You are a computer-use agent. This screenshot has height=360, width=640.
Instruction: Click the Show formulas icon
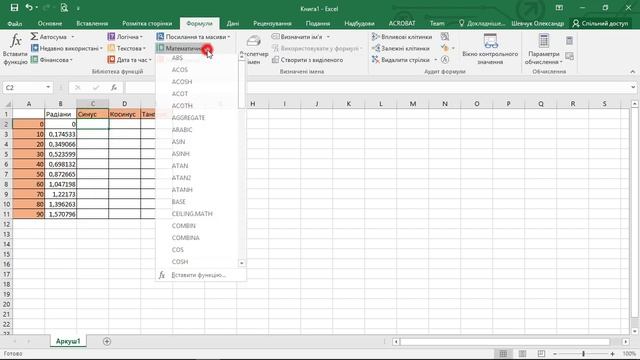point(445,37)
